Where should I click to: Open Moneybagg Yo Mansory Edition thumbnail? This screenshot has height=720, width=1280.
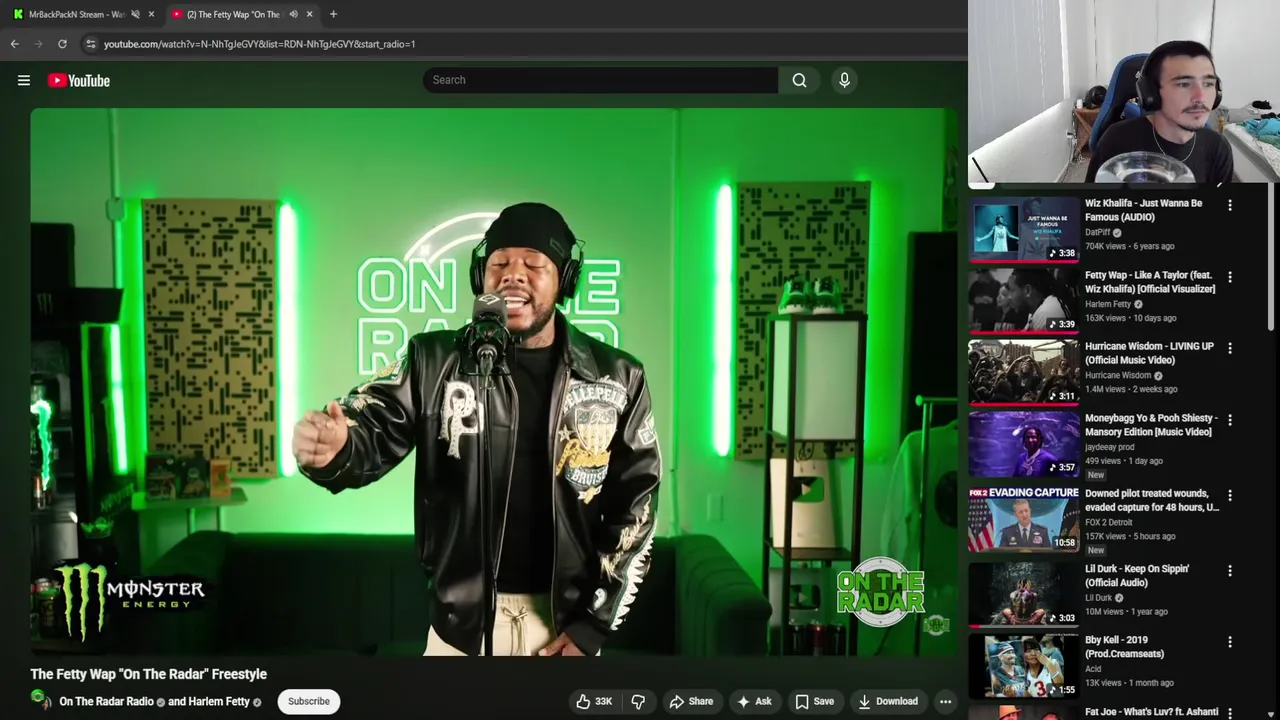1023,444
